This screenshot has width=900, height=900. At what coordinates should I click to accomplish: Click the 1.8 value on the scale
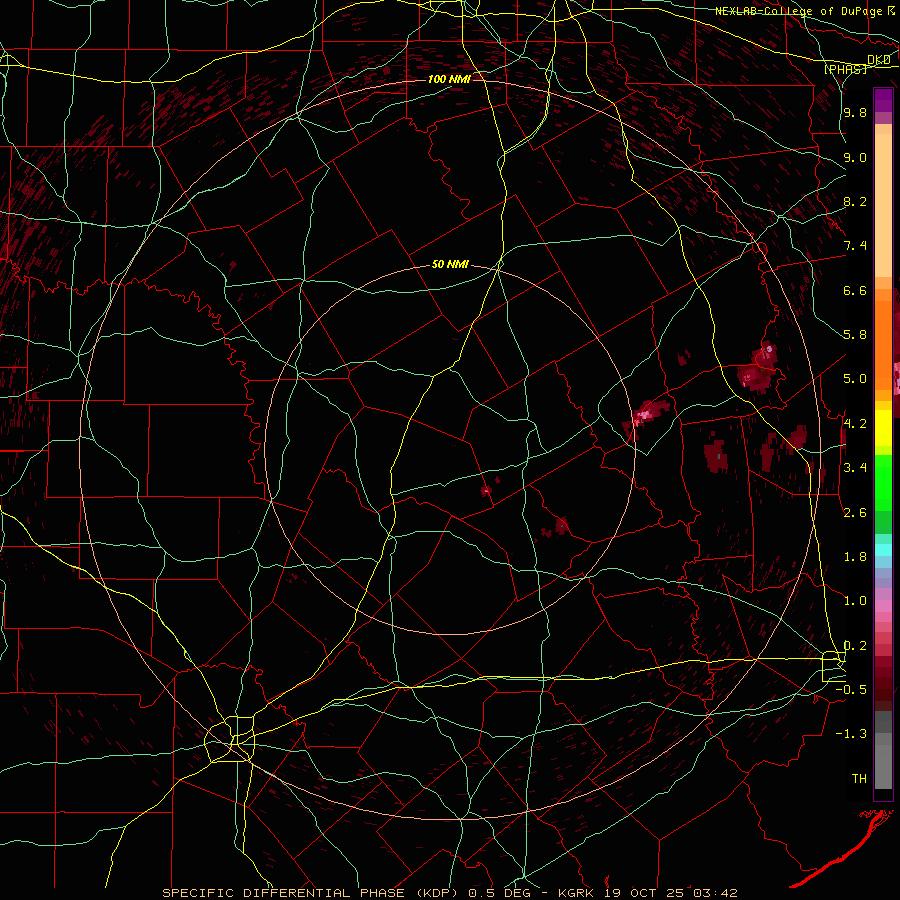[x=855, y=557]
